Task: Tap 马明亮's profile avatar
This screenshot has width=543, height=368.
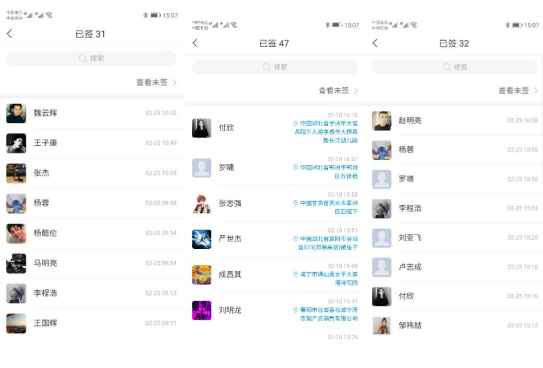Action: point(16,263)
